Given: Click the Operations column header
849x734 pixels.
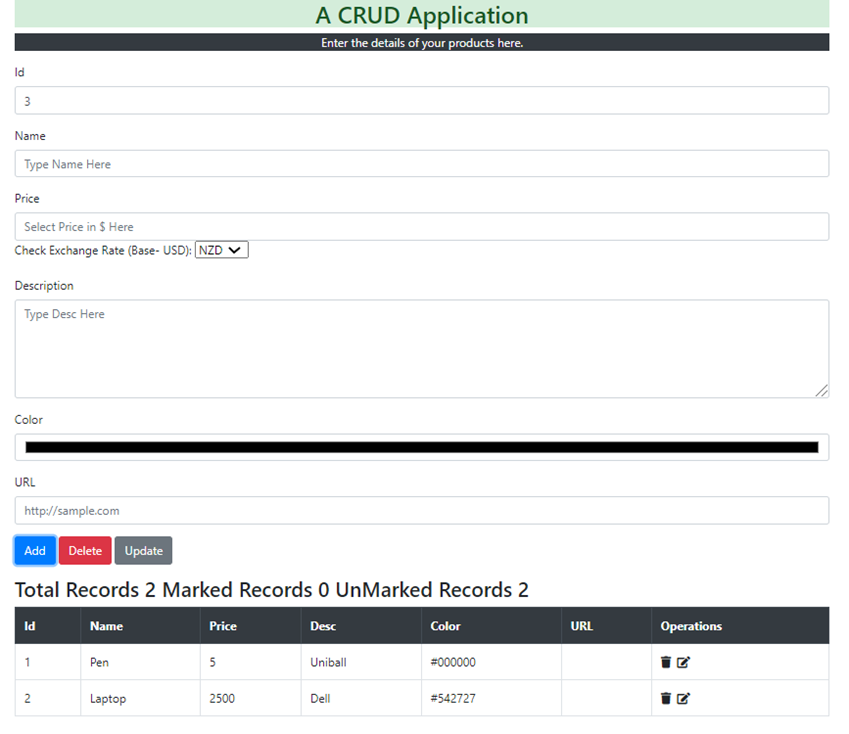Looking at the screenshot, I should pyautogui.click(x=691, y=626).
